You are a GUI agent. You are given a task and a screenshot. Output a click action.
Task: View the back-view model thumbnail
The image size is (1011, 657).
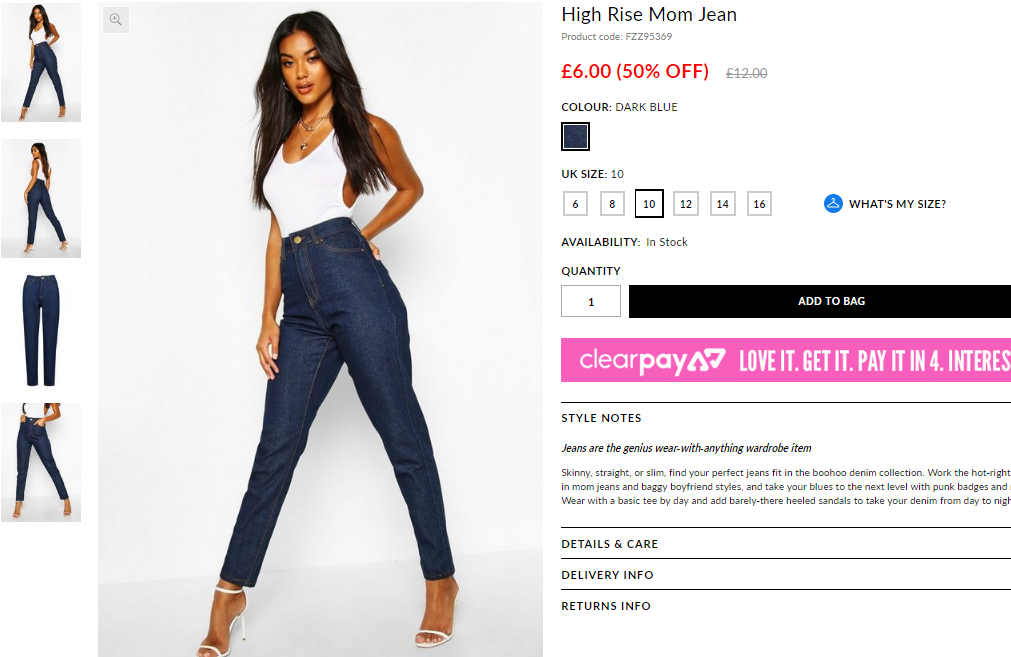[x=41, y=199]
